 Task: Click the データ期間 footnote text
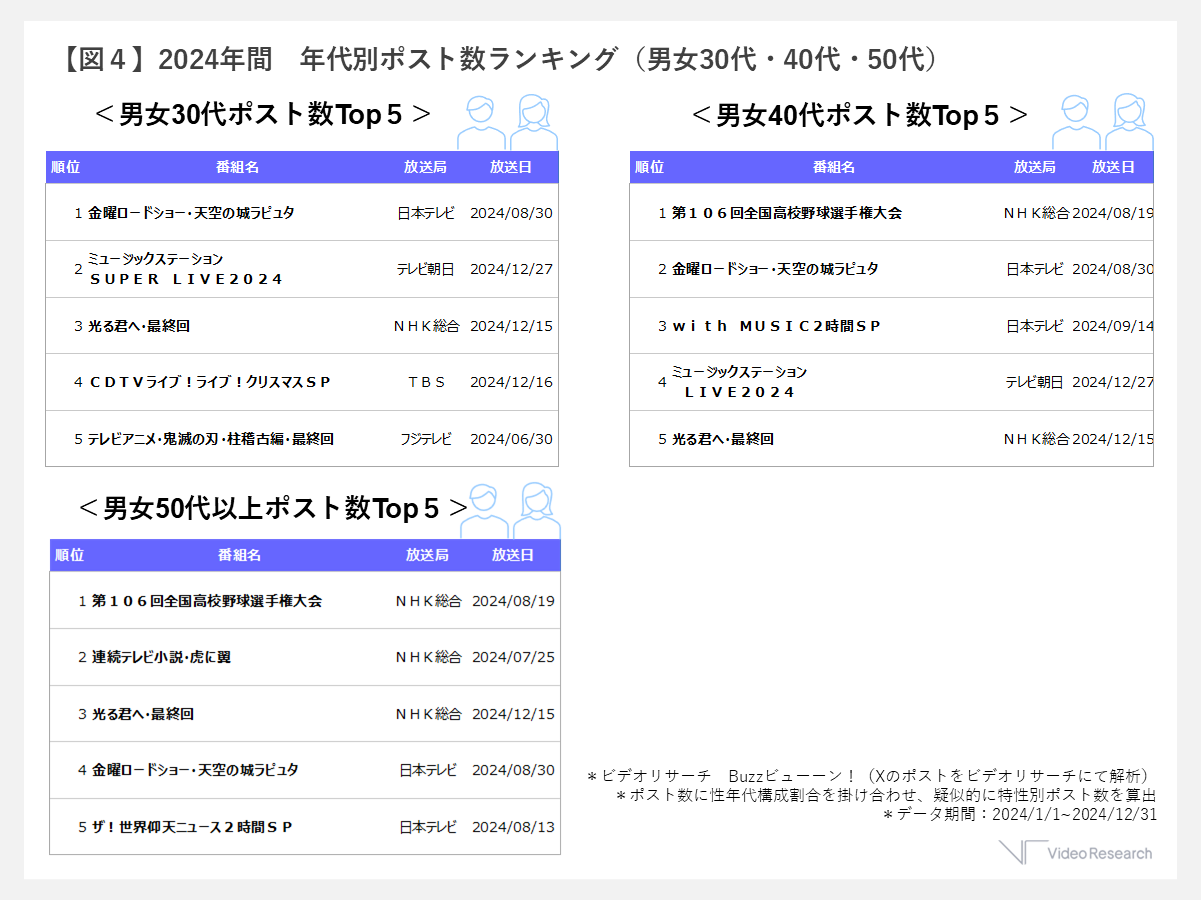click(x=1019, y=814)
